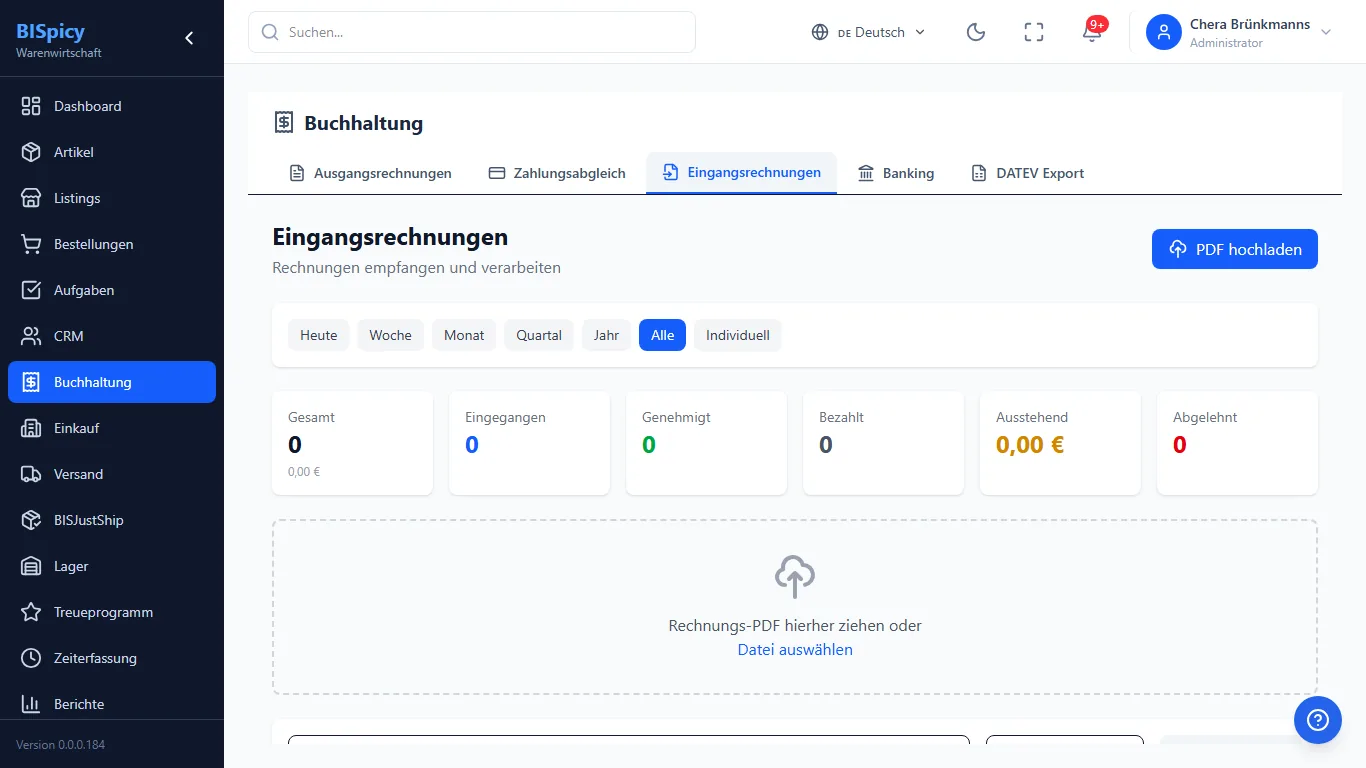The image size is (1366, 768).
Task: Click the BISpicy logo text
Action: [50, 31]
